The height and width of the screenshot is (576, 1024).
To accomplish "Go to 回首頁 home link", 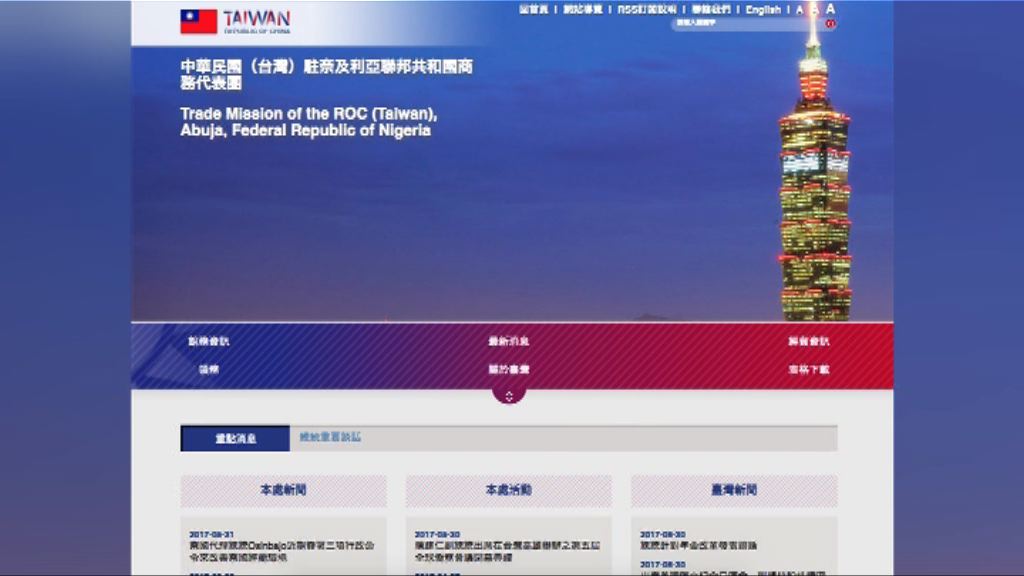I will point(533,10).
